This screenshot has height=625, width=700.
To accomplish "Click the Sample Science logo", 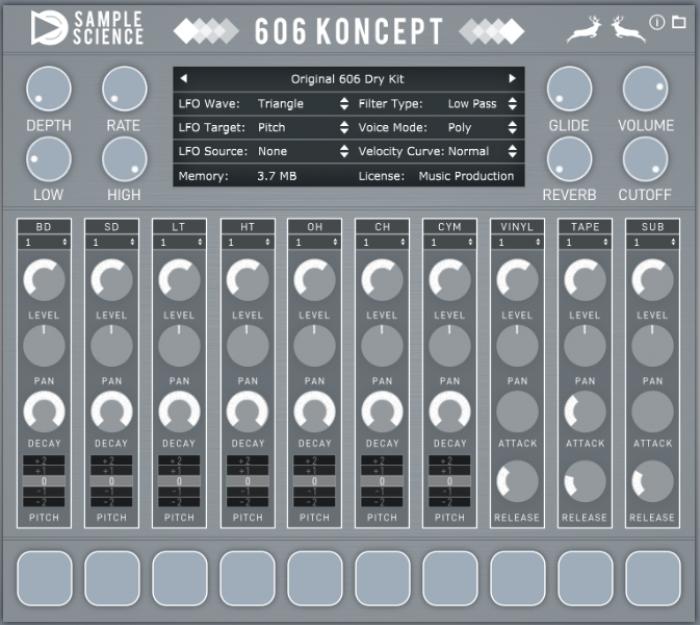I will 87,28.
